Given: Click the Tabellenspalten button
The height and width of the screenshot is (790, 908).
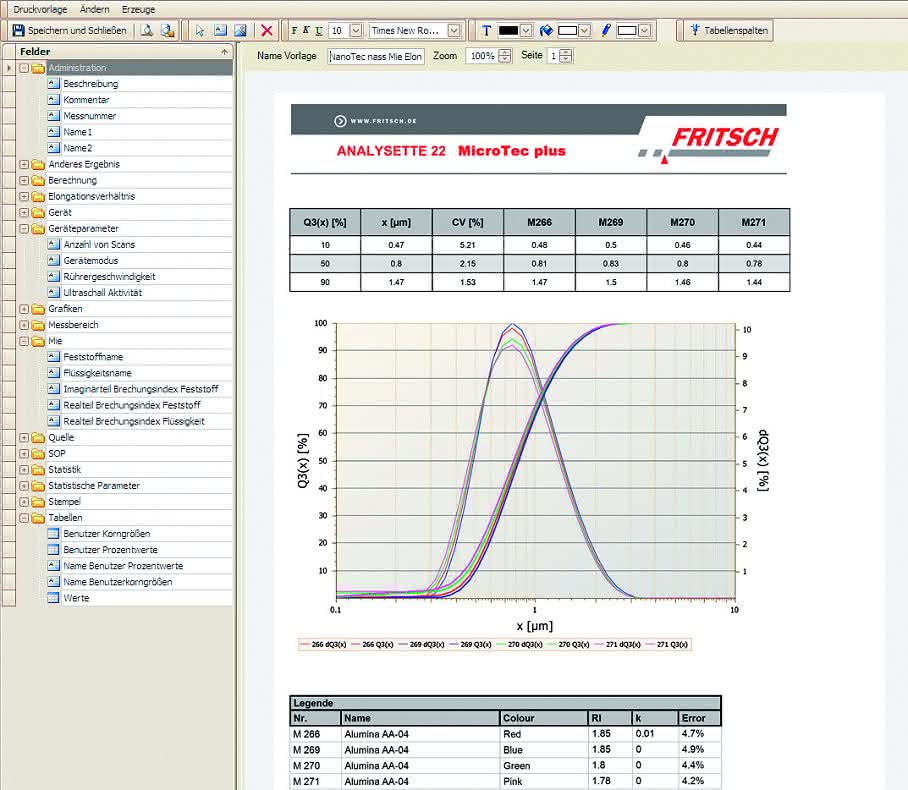Looking at the screenshot, I should point(728,30).
